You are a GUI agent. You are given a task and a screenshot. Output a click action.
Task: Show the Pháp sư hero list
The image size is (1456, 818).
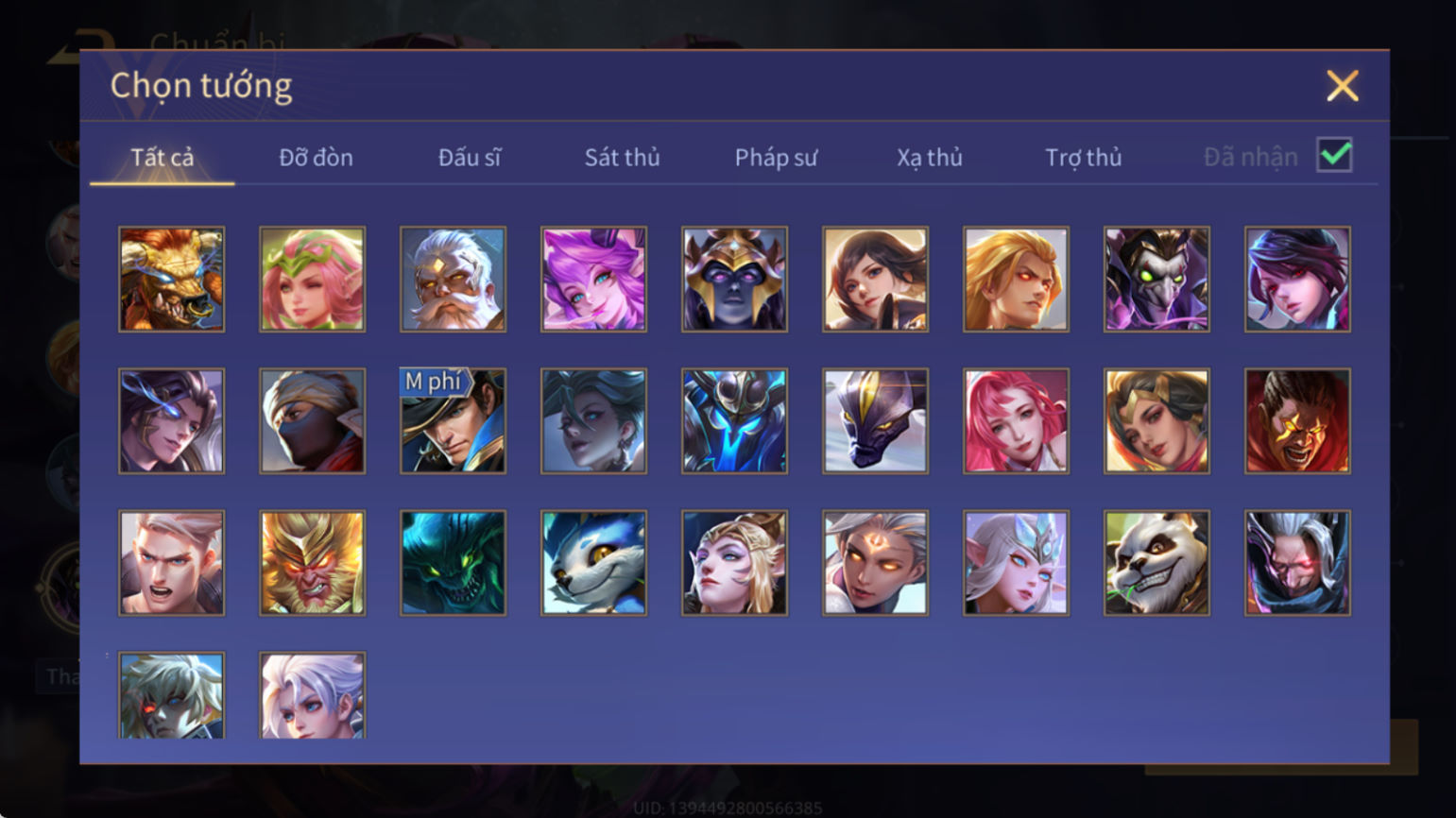pyautogui.click(x=776, y=158)
